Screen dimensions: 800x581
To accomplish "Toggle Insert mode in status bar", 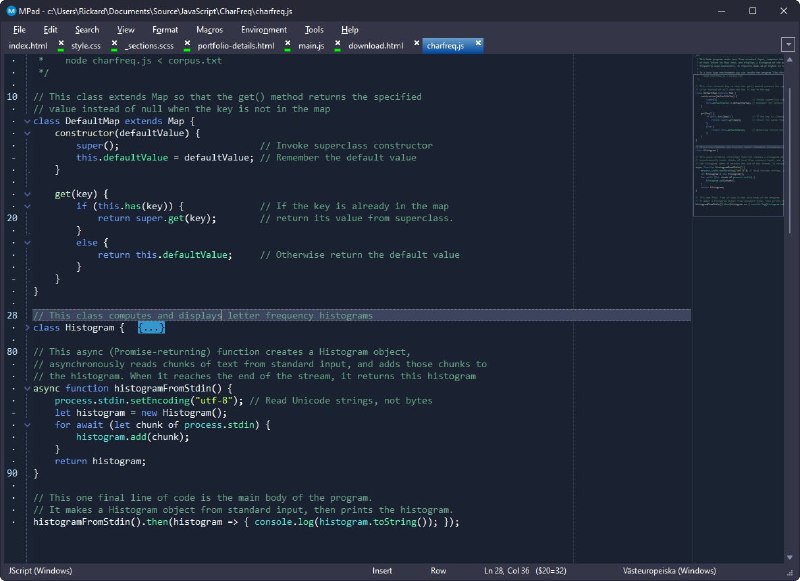I will coord(382,571).
